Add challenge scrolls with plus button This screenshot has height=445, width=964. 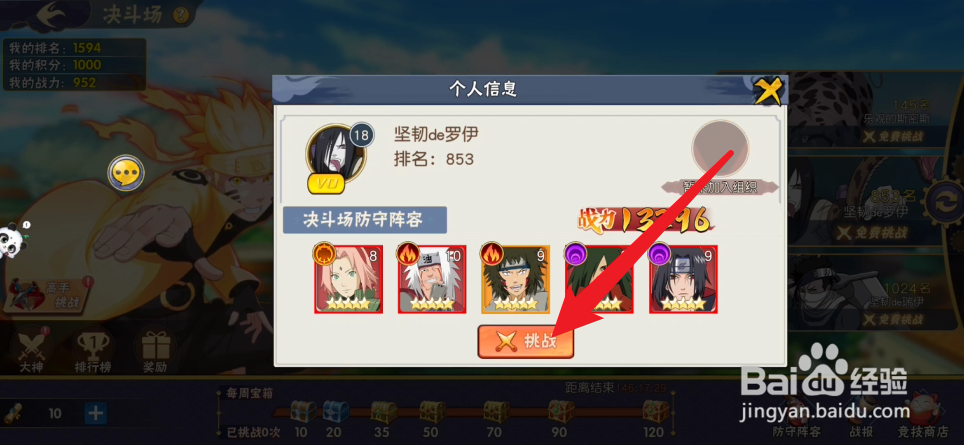tap(95, 413)
